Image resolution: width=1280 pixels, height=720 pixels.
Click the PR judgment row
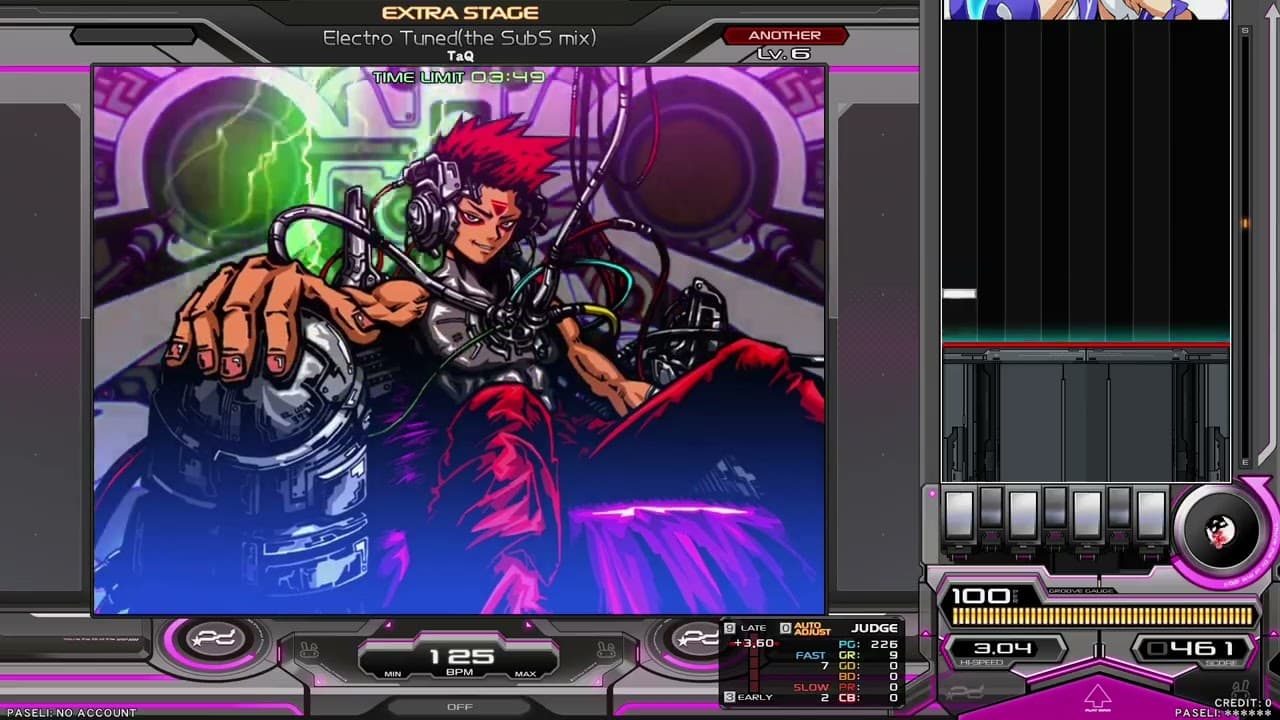[868, 687]
